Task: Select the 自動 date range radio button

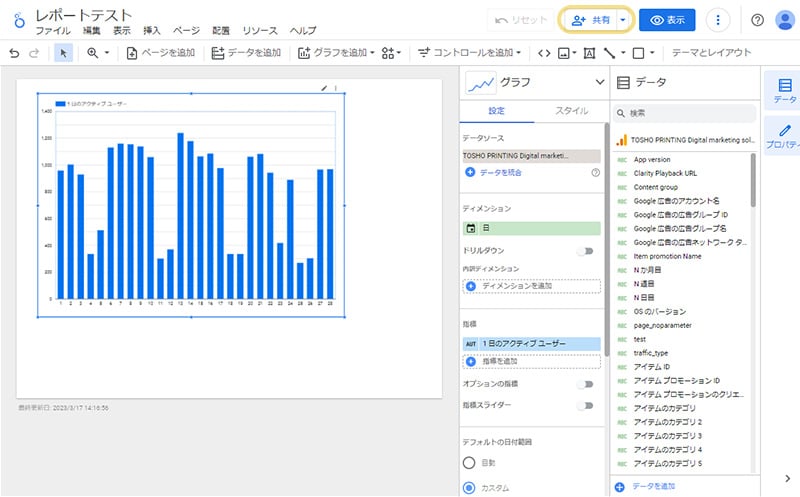Action: (x=469, y=463)
